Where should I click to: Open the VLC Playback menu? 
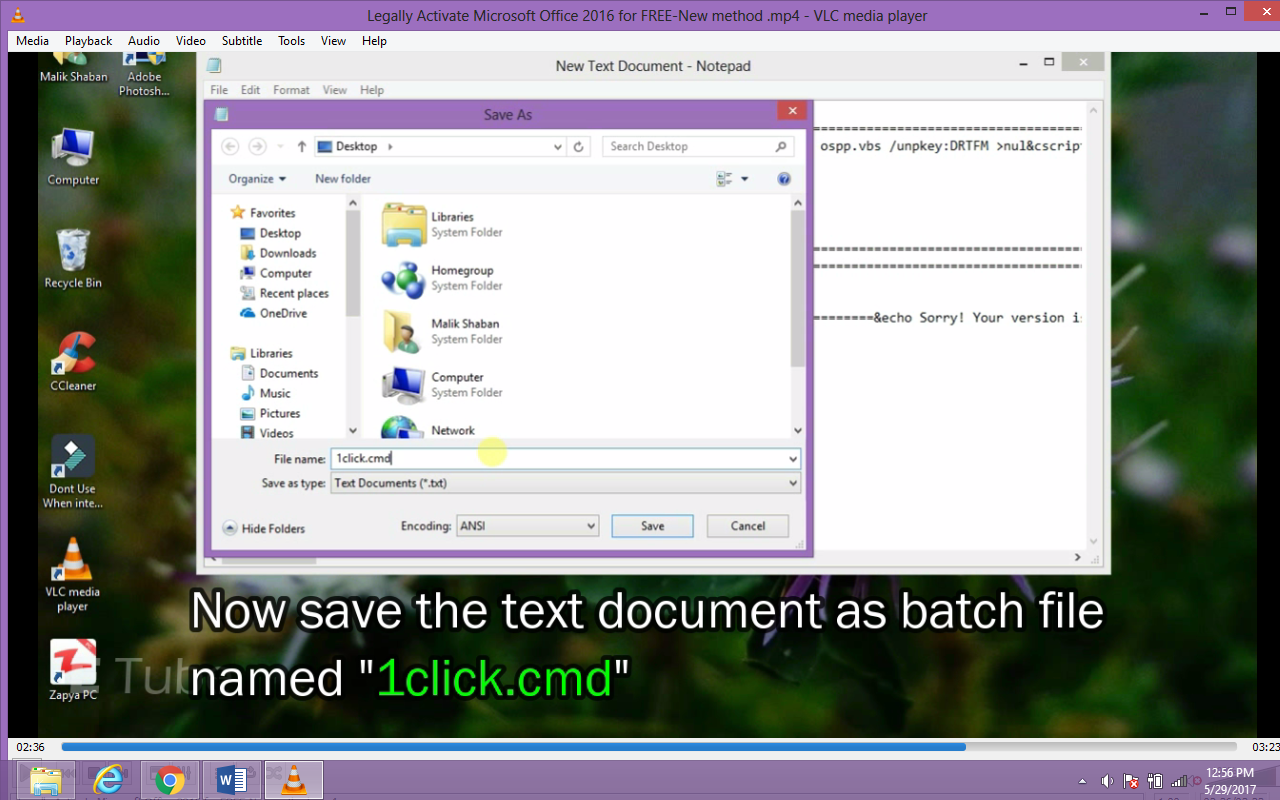click(88, 41)
